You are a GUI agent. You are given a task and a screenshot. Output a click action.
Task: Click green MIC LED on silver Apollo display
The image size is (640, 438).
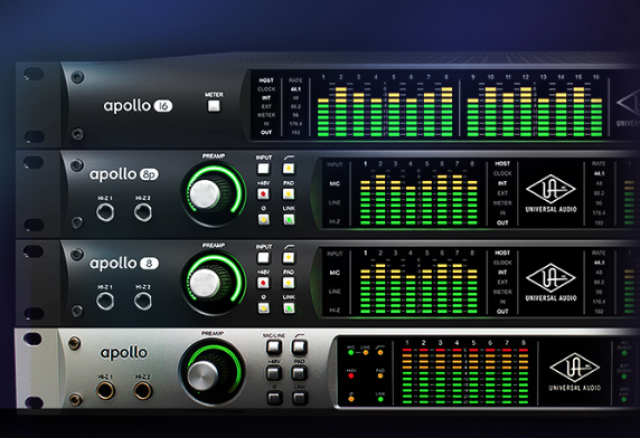(351, 352)
